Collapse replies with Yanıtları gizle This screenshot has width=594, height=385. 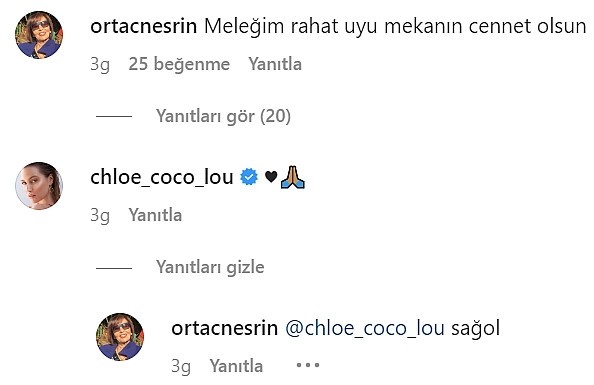(210, 267)
